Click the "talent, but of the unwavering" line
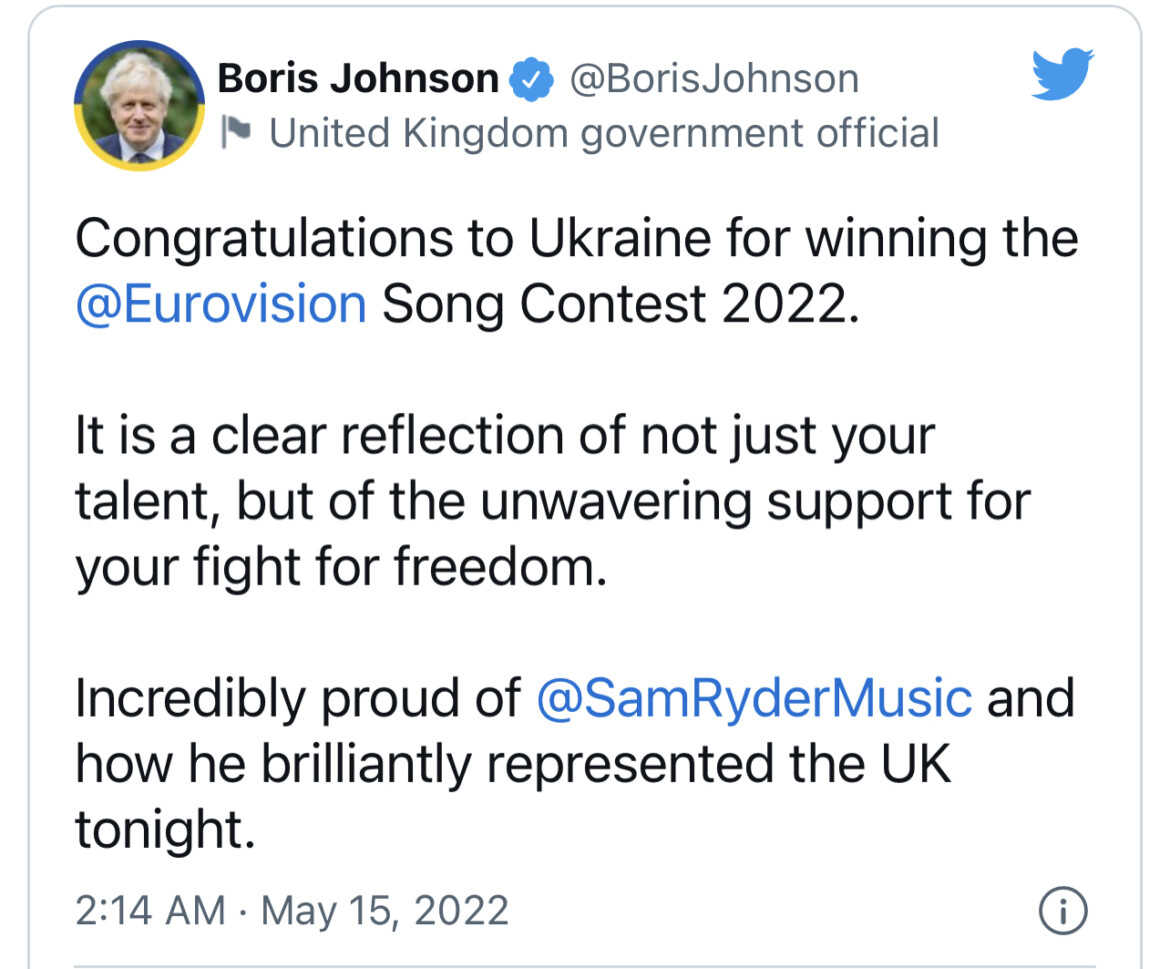This screenshot has height=969, width=1170. click(x=553, y=501)
